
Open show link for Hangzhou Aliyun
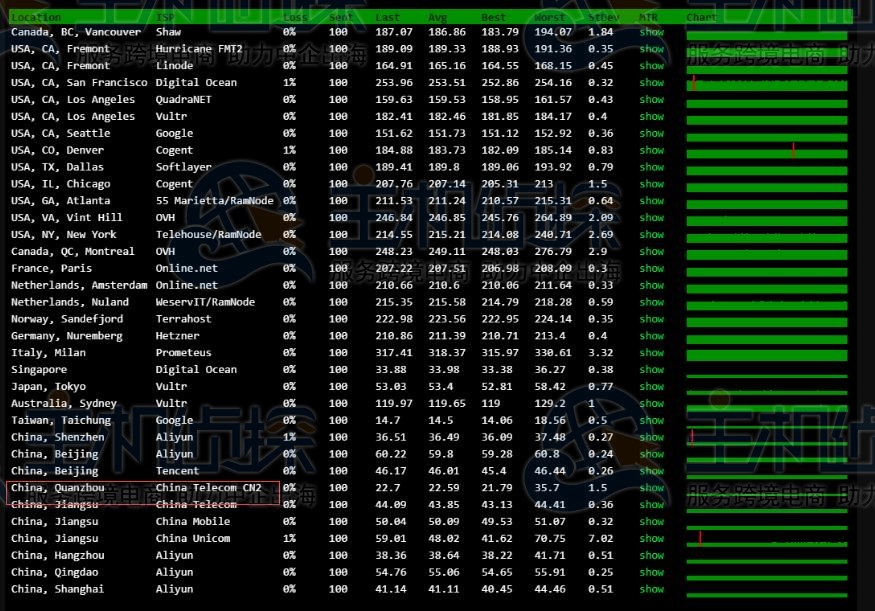(x=651, y=555)
